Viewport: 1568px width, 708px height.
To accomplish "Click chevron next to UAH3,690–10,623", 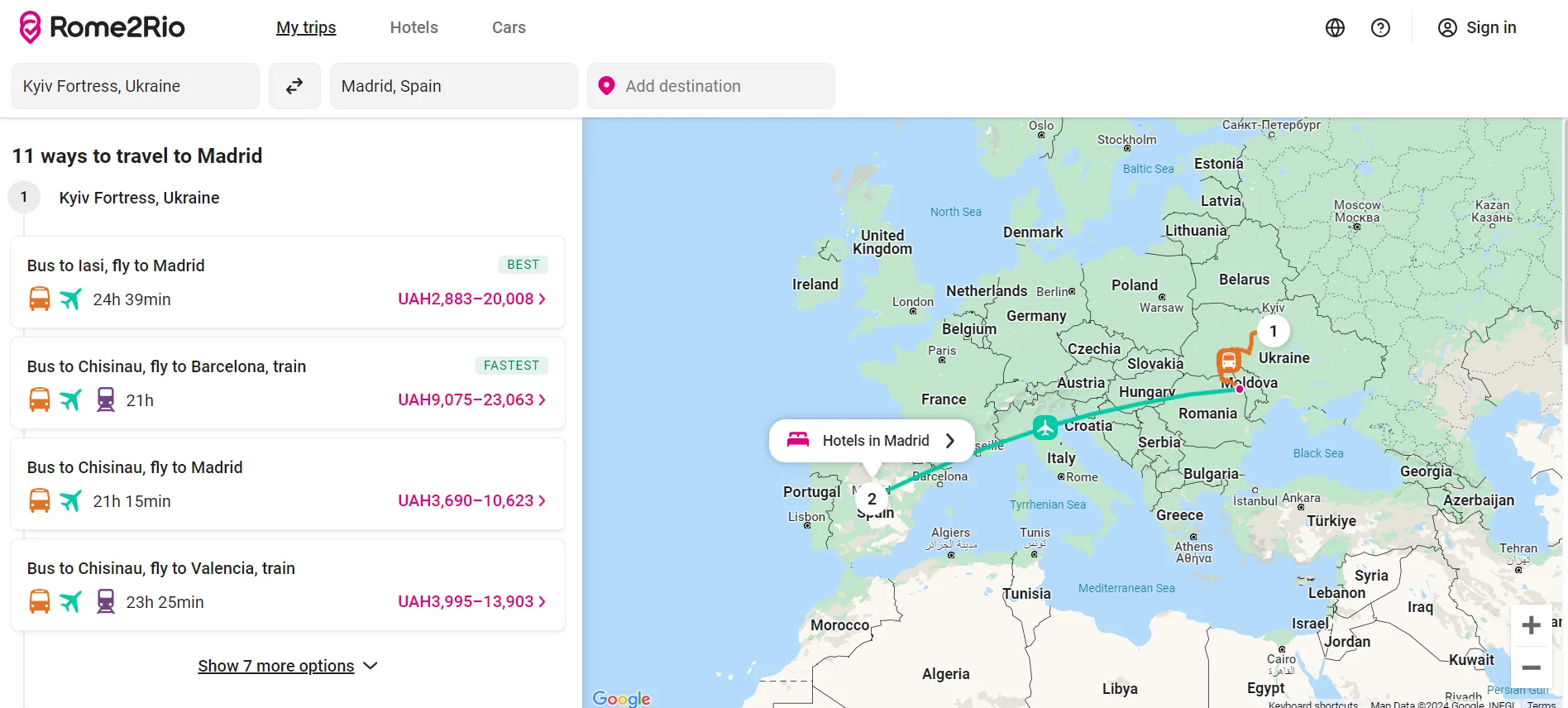I will (543, 500).
